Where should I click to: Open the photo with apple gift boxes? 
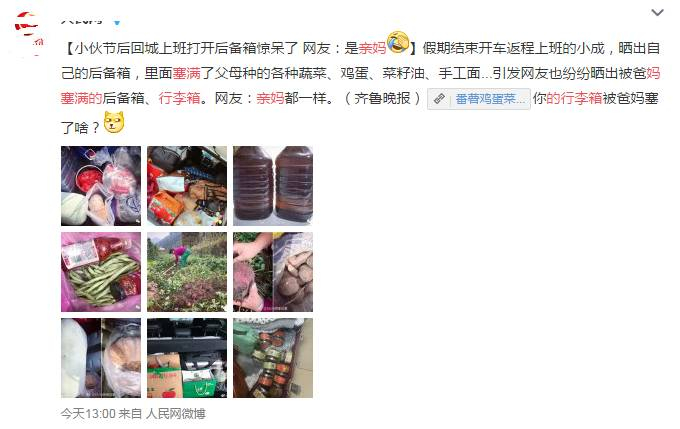[x=187, y=358]
